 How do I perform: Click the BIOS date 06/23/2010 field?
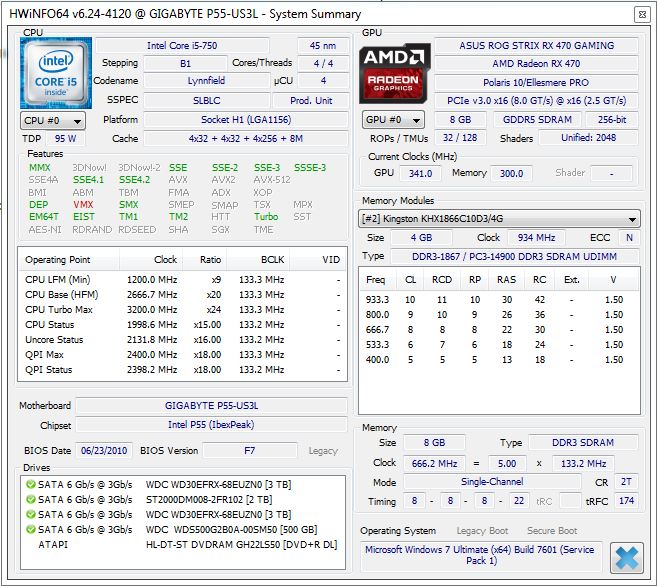(104, 451)
